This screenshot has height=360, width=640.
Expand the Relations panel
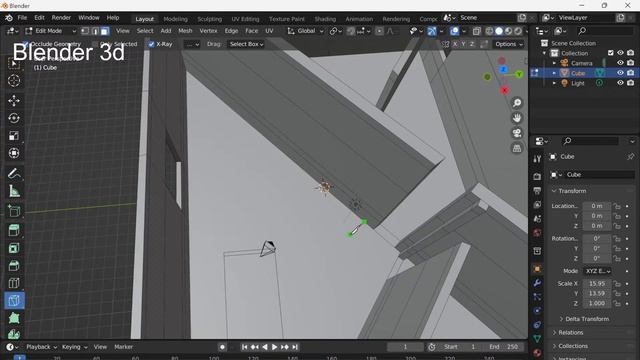point(571,333)
